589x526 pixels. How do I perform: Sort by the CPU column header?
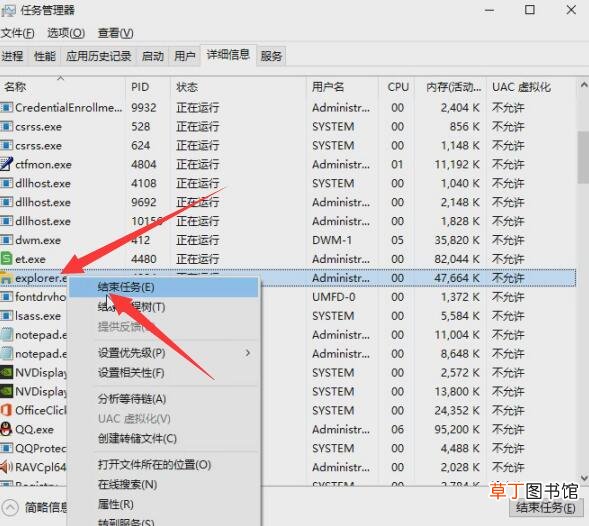click(x=397, y=87)
